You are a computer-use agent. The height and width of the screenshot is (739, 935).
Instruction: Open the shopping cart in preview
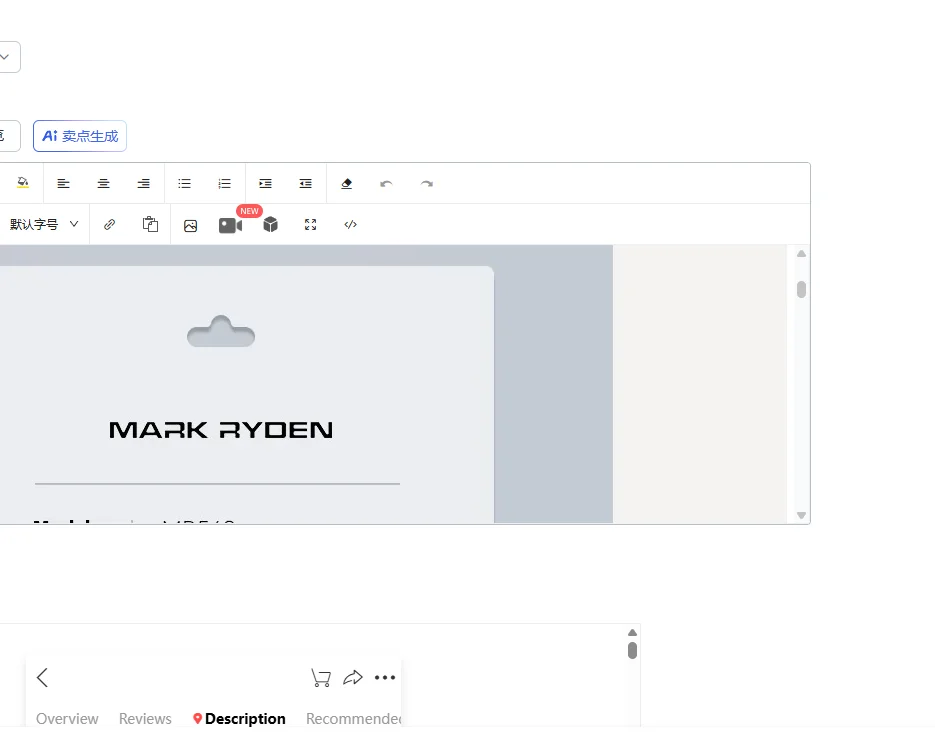coord(321,678)
